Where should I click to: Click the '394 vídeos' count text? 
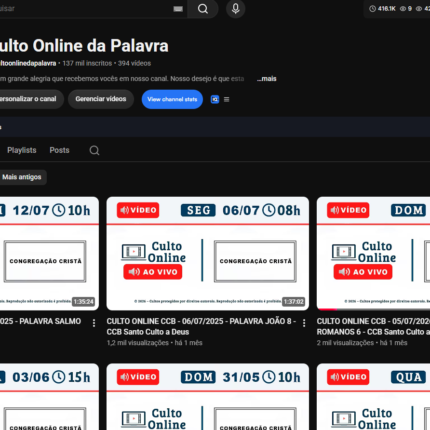pos(134,63)
